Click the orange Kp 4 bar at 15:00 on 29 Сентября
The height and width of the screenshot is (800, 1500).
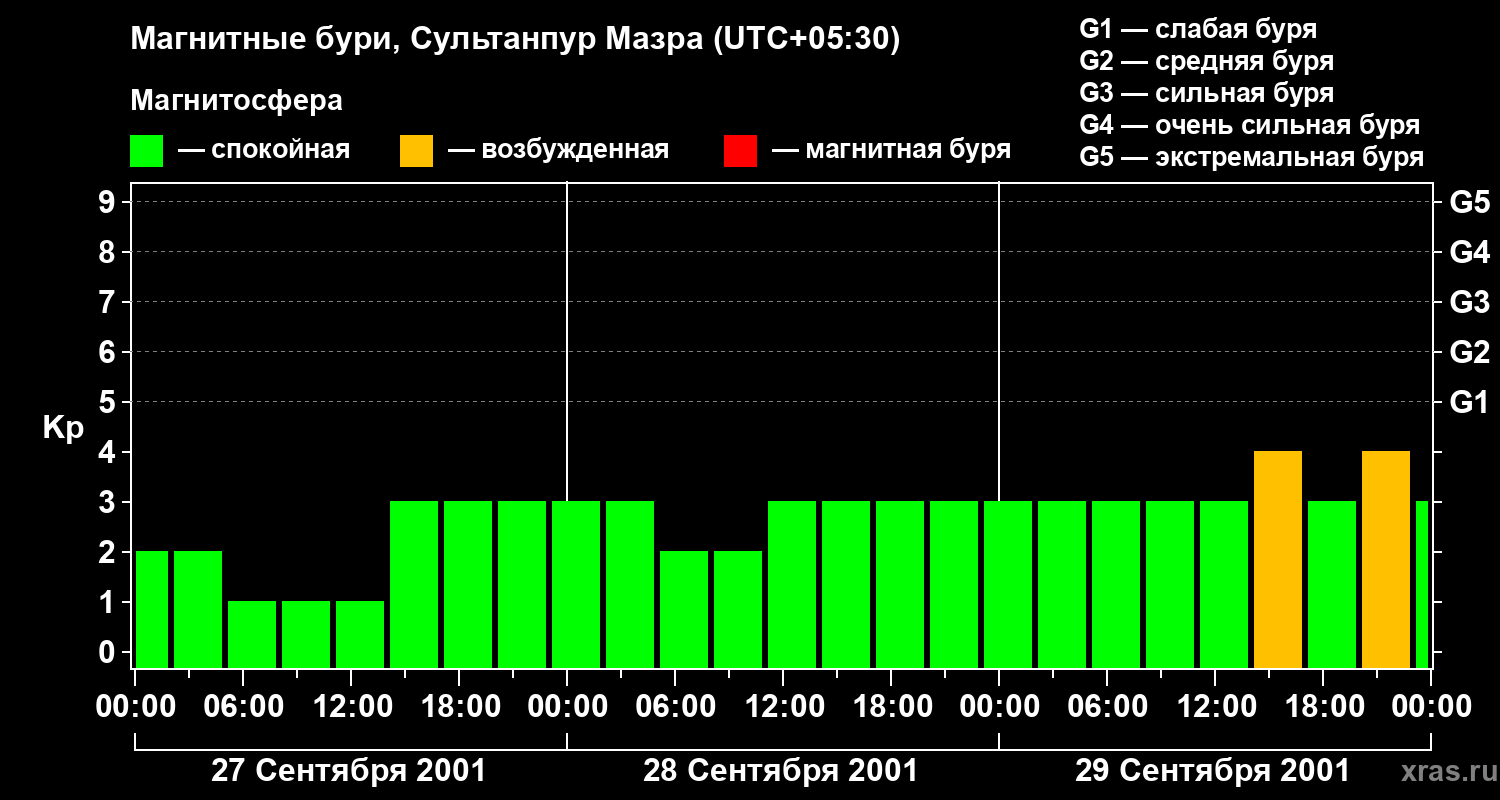tap(1278, 560)
